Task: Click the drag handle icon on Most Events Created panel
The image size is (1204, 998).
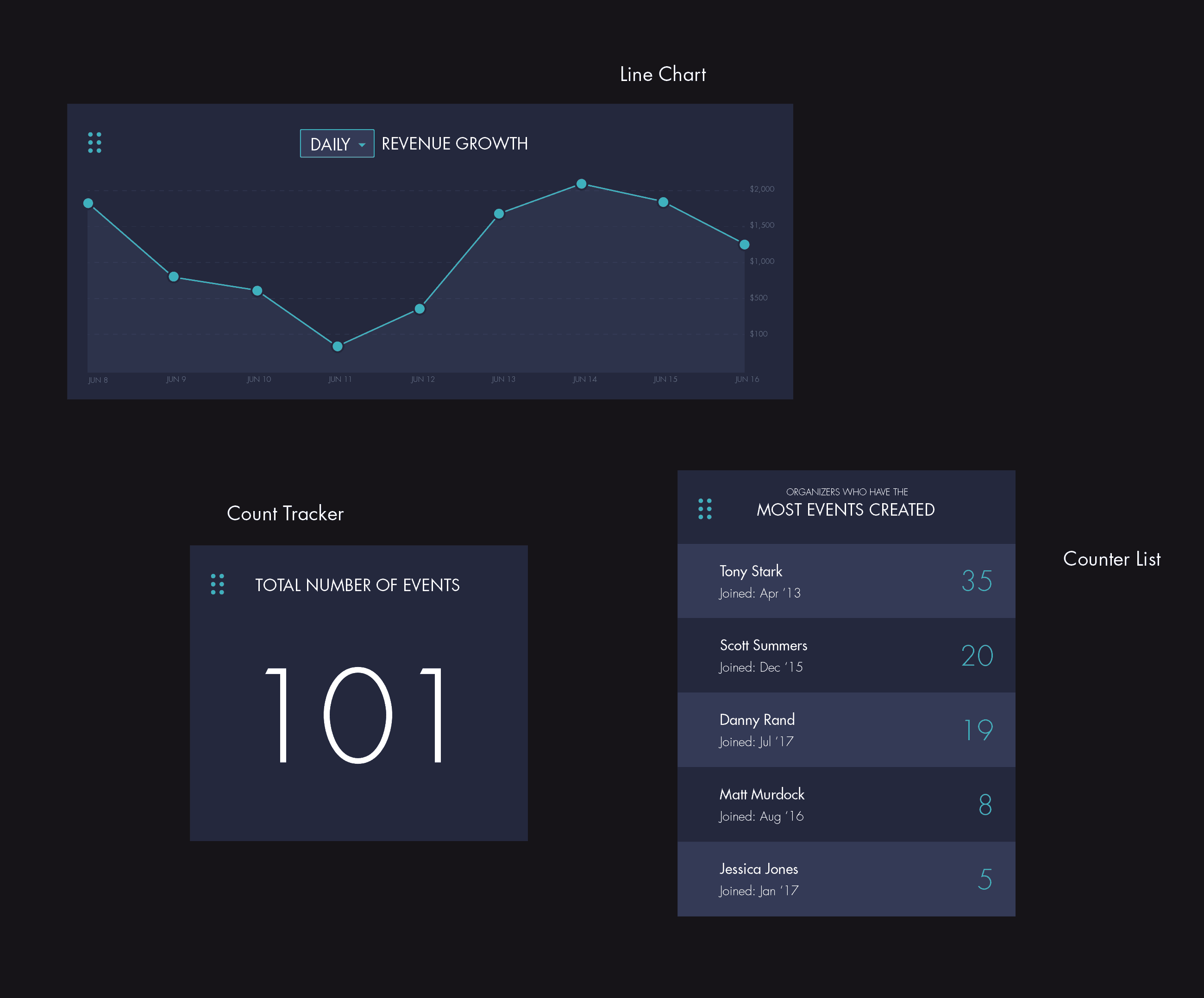Action: click(705, 508)
